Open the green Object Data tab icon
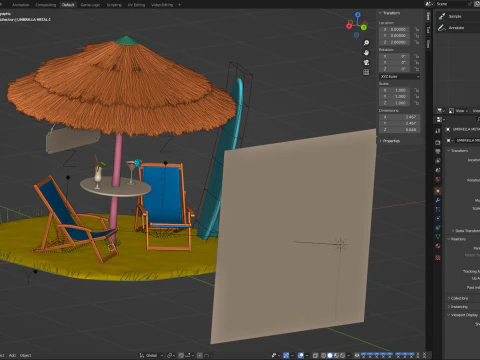Viewport: 480px width, 360px height. [438, 237]
